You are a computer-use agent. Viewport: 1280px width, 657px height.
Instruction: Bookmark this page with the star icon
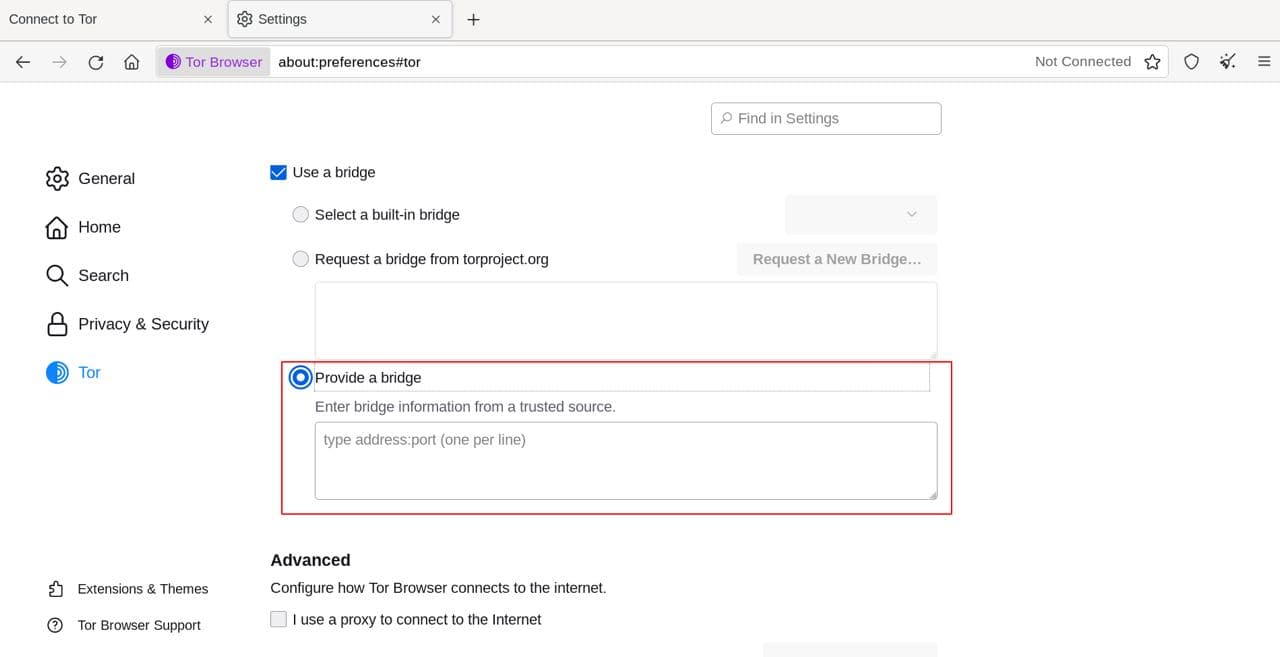(x=1152, y=62)
